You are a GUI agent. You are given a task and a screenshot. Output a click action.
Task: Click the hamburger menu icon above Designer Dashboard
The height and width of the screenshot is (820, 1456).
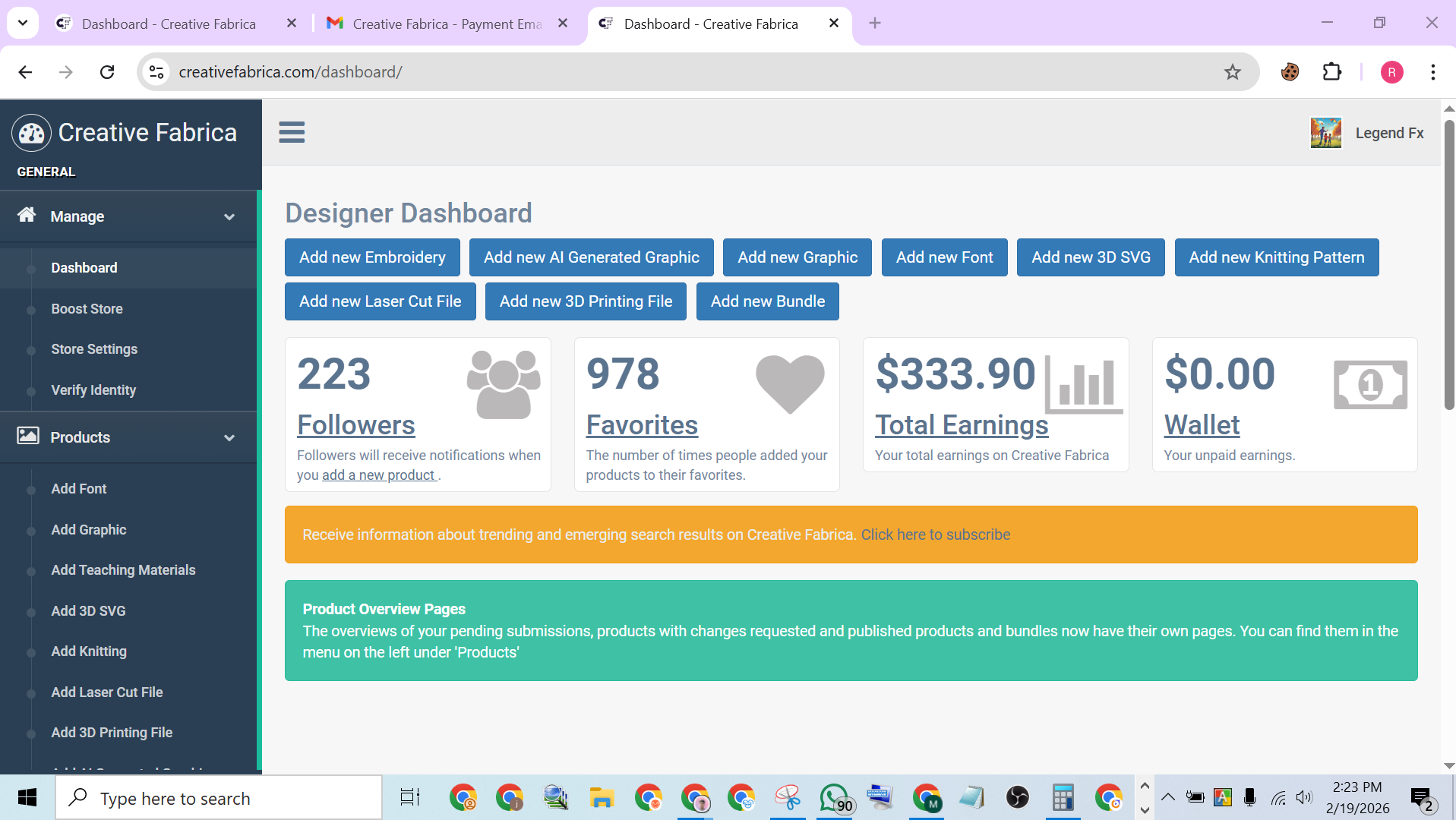[x=292, y=132]
